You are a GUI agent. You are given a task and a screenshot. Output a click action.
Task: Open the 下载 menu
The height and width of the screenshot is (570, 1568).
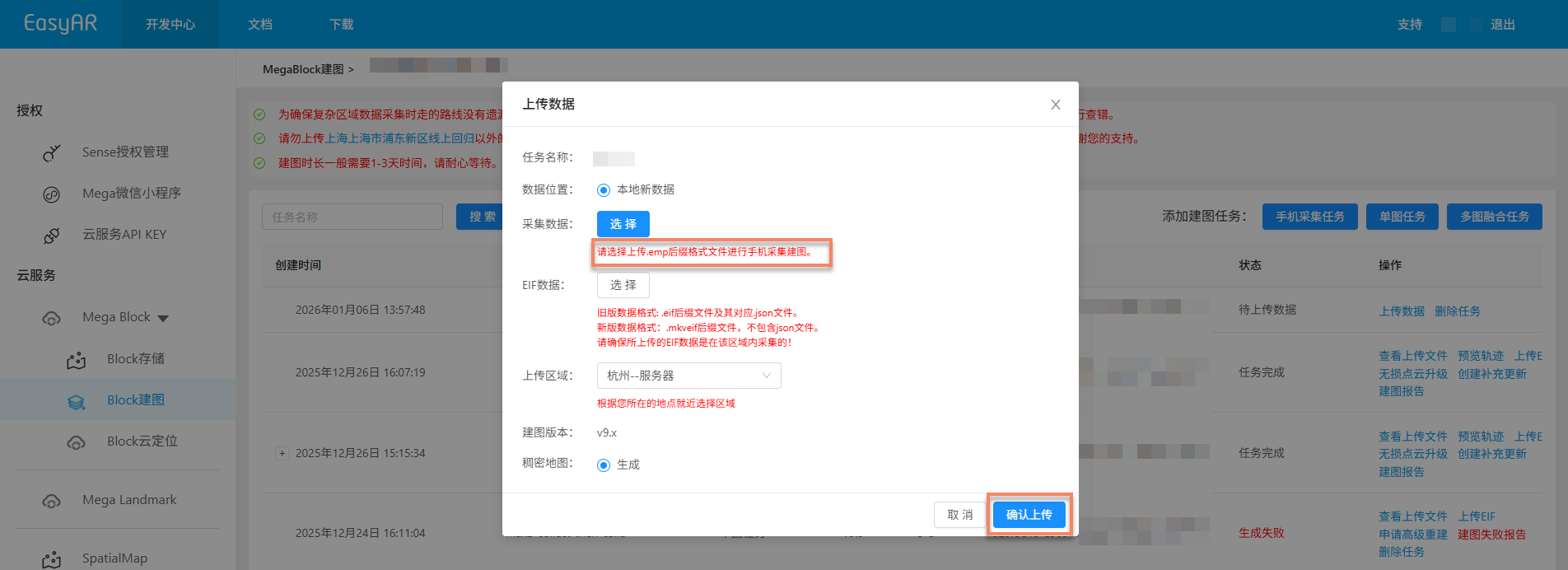pyautogui.click(x=341, y=24)
